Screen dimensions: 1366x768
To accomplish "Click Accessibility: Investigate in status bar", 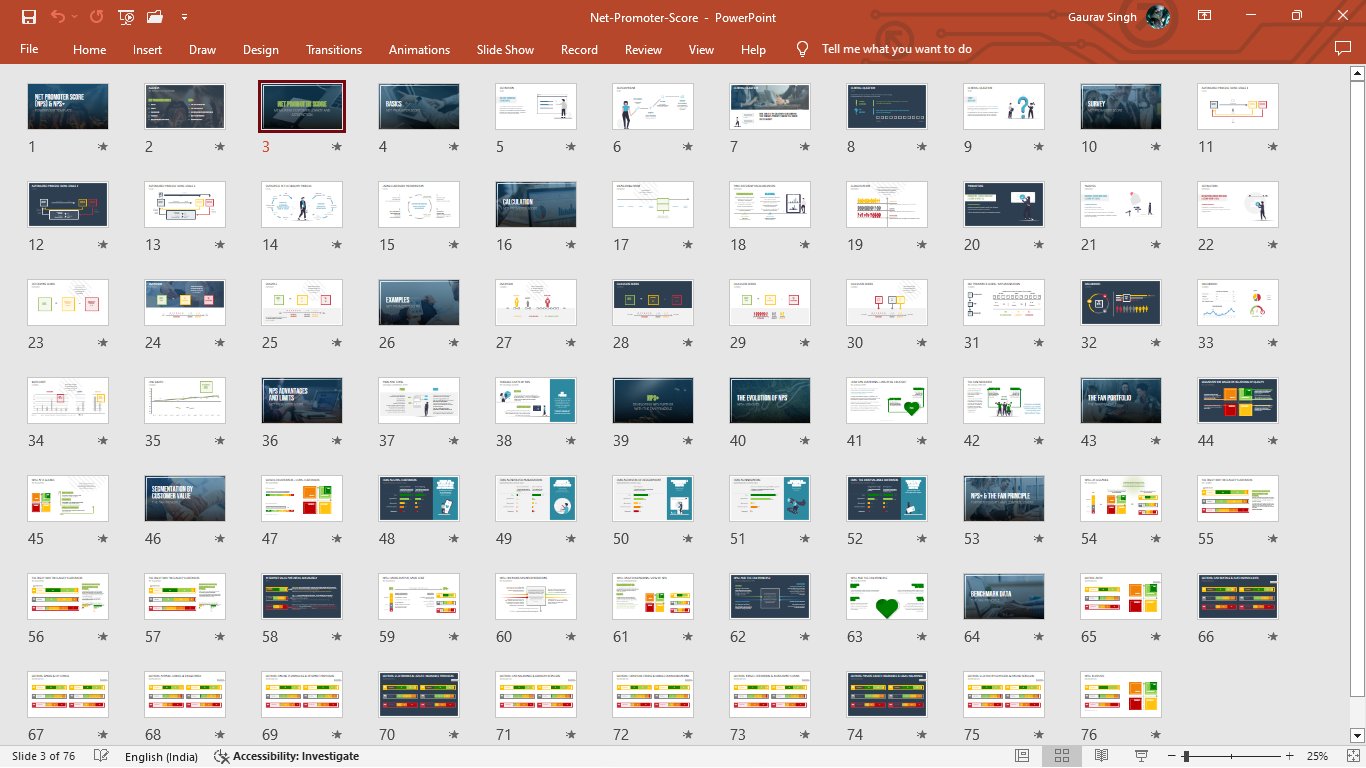I will [x=286, y=756].
